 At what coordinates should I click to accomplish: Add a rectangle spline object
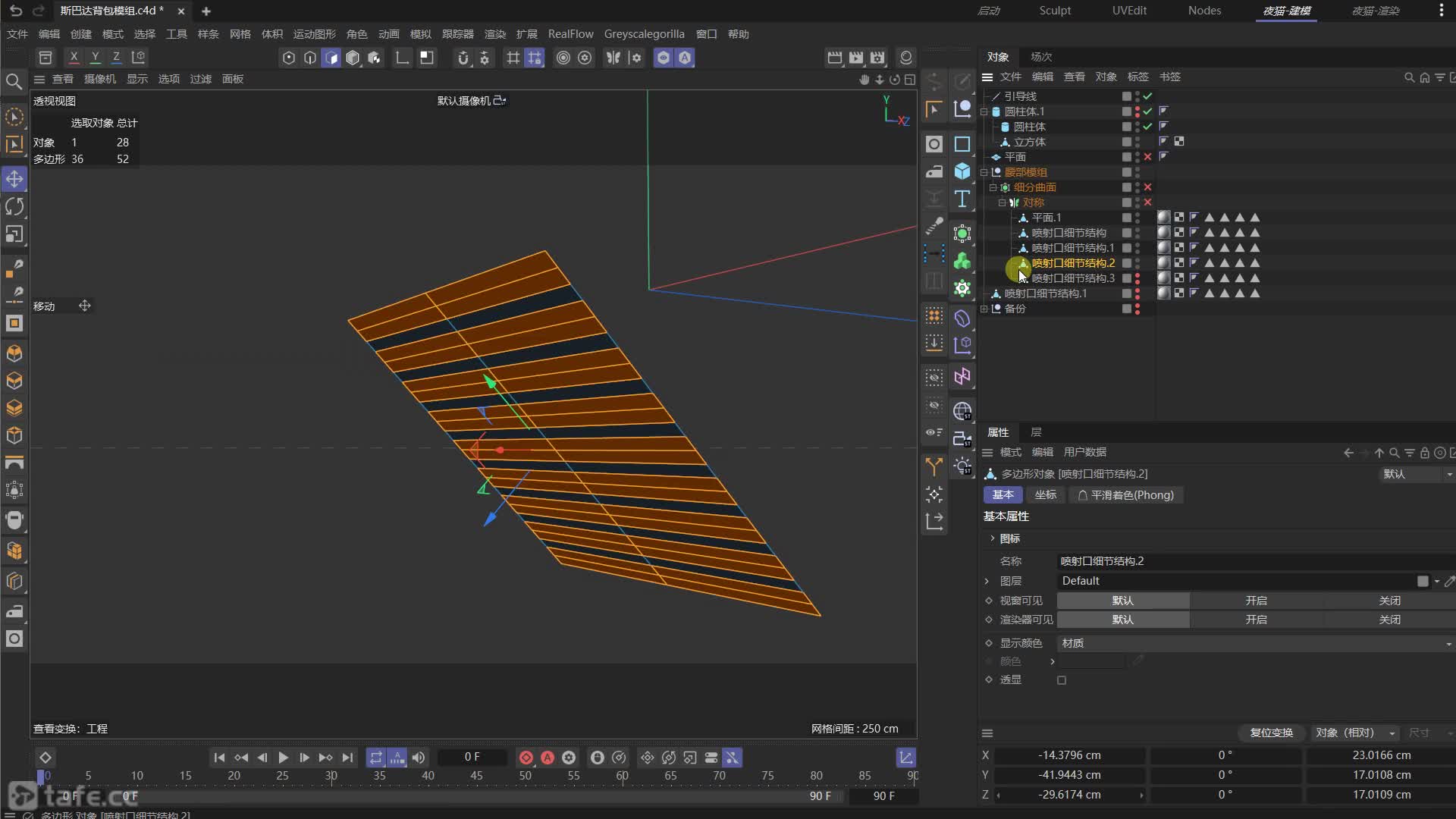click(x=962, y=144)
